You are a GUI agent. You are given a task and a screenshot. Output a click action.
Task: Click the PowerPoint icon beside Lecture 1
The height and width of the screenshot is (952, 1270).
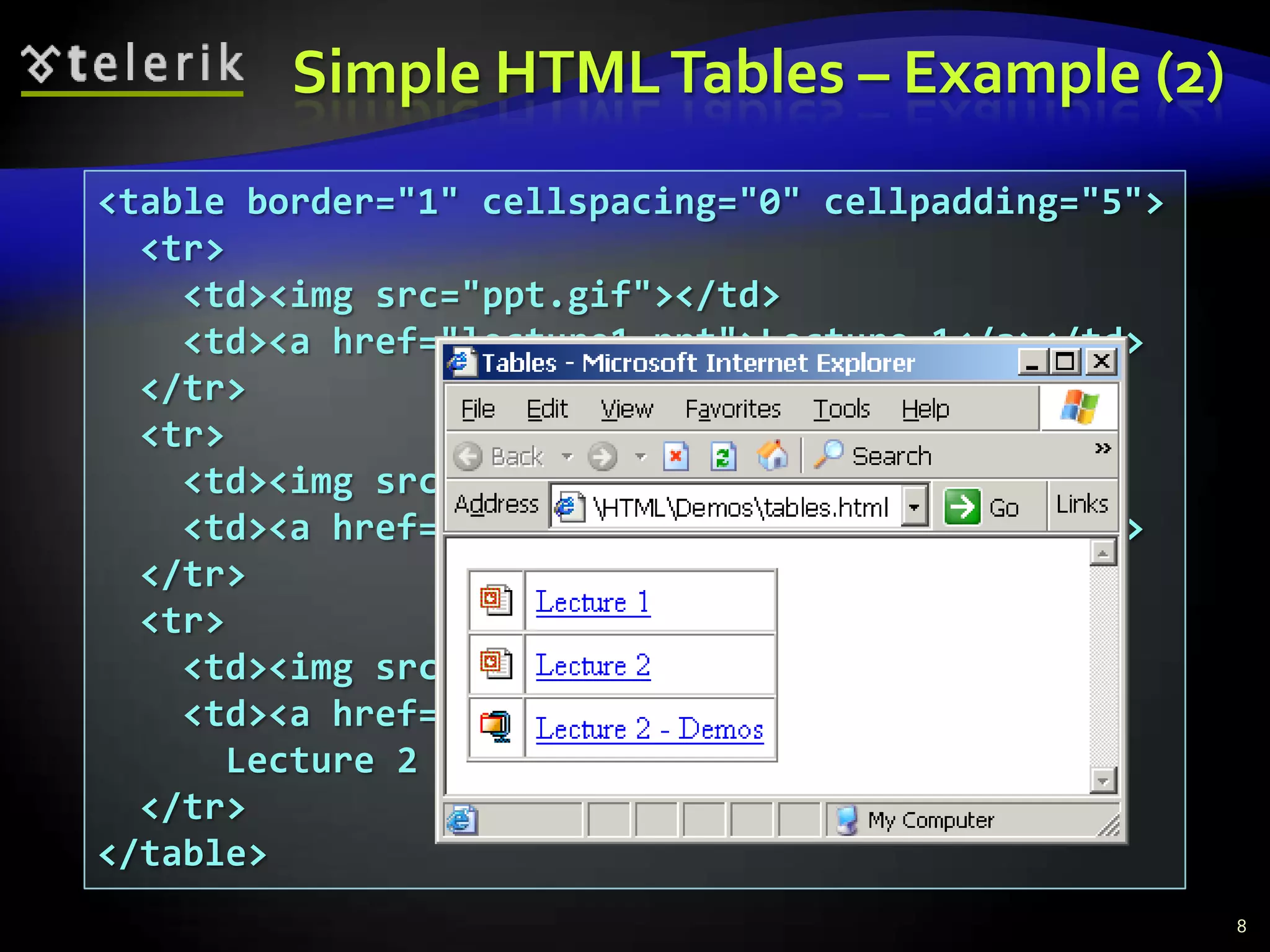click(495, 600)
